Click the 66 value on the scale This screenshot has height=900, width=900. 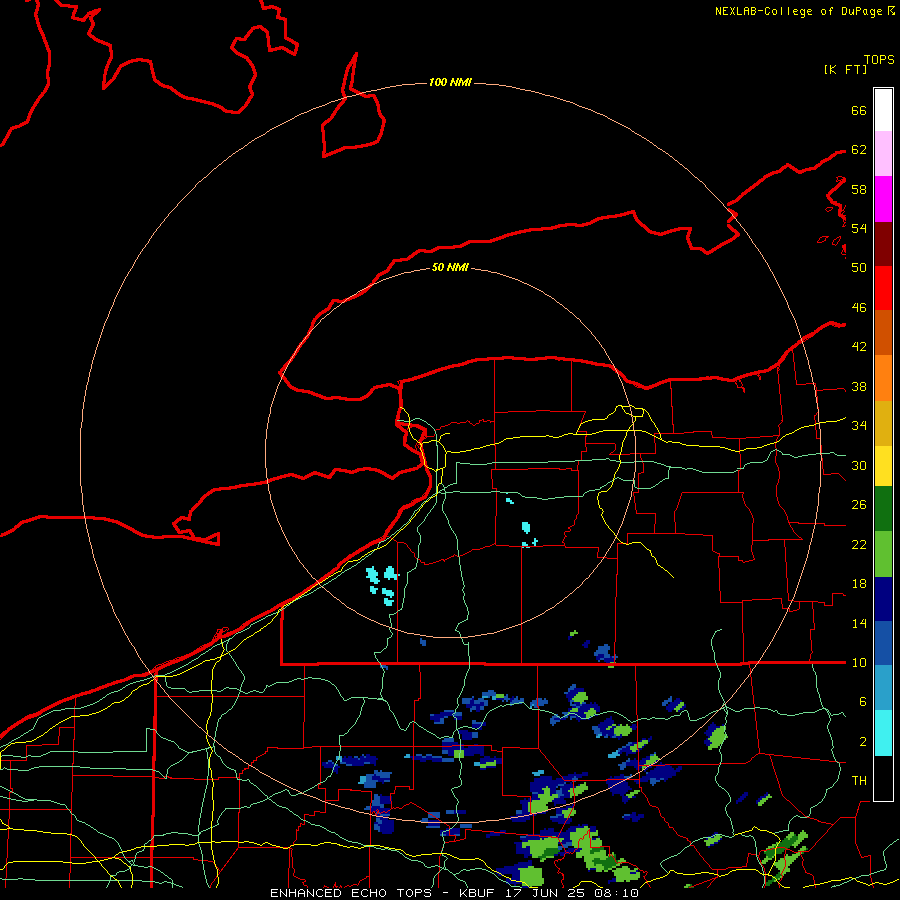(859, 110)
